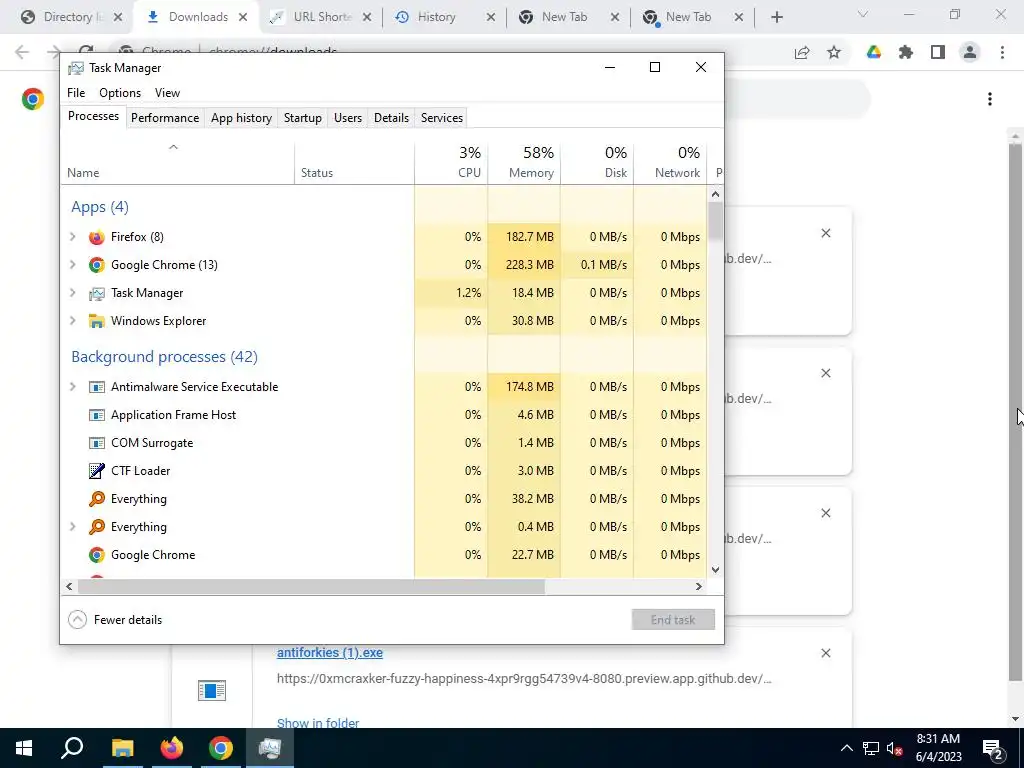Viewport: 1024px width, 768px height.
Task: Click the CTF Loader pen icon
Action: click(x=97, y=471)
